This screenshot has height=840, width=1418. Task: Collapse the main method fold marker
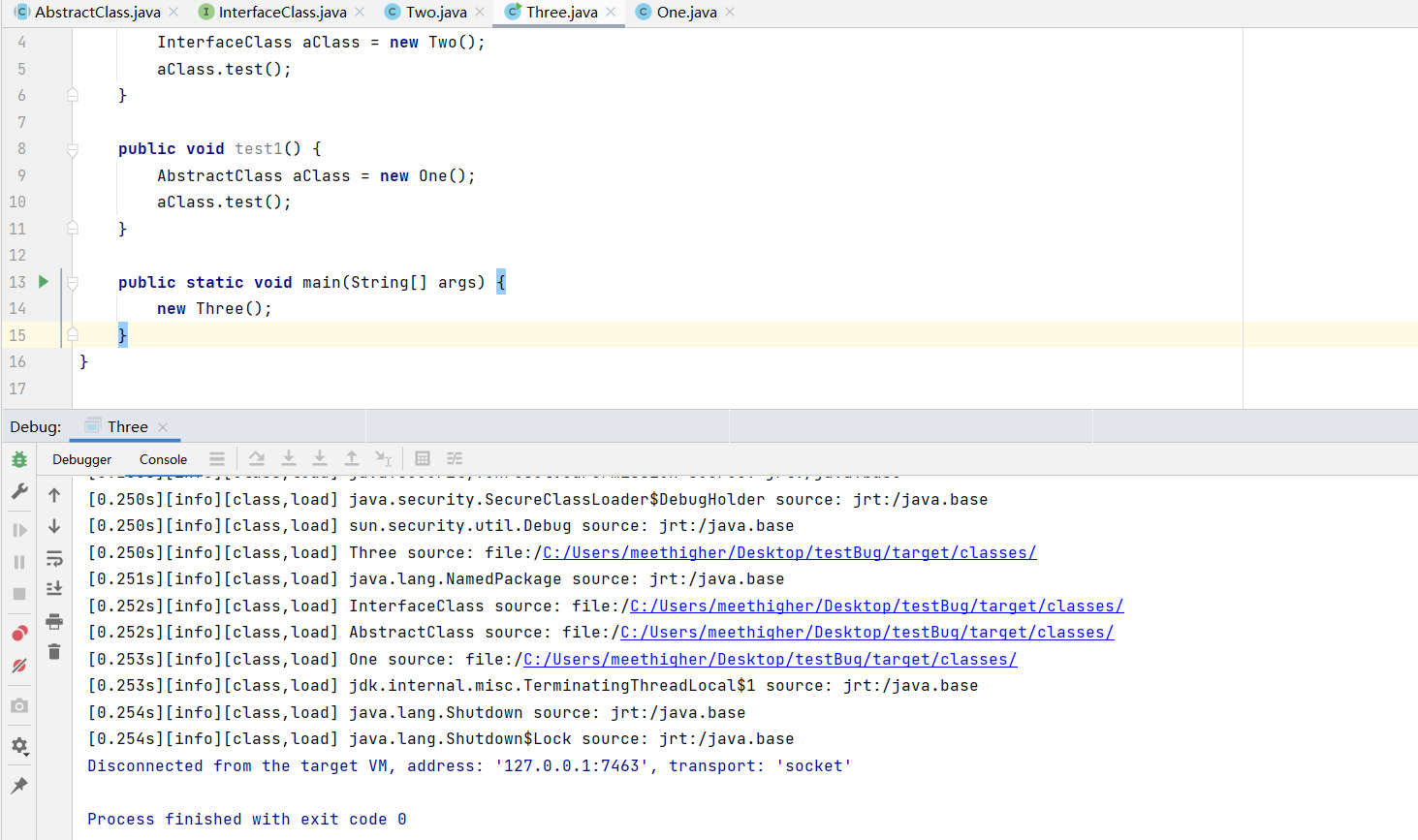pos(73,283)
